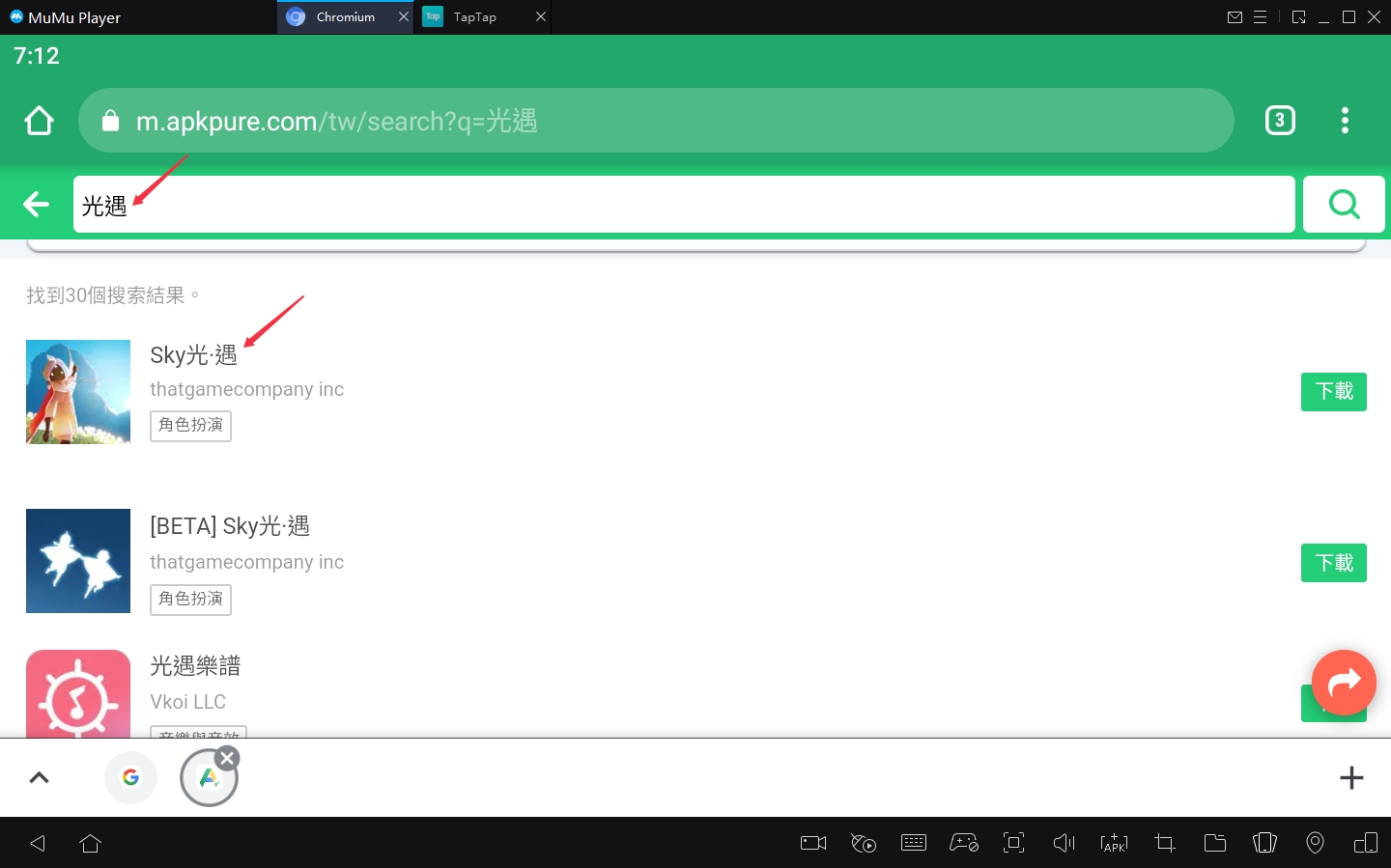Tap the Android home button in bottom bar
The image size is (1391, 868).
coord(91,843)
